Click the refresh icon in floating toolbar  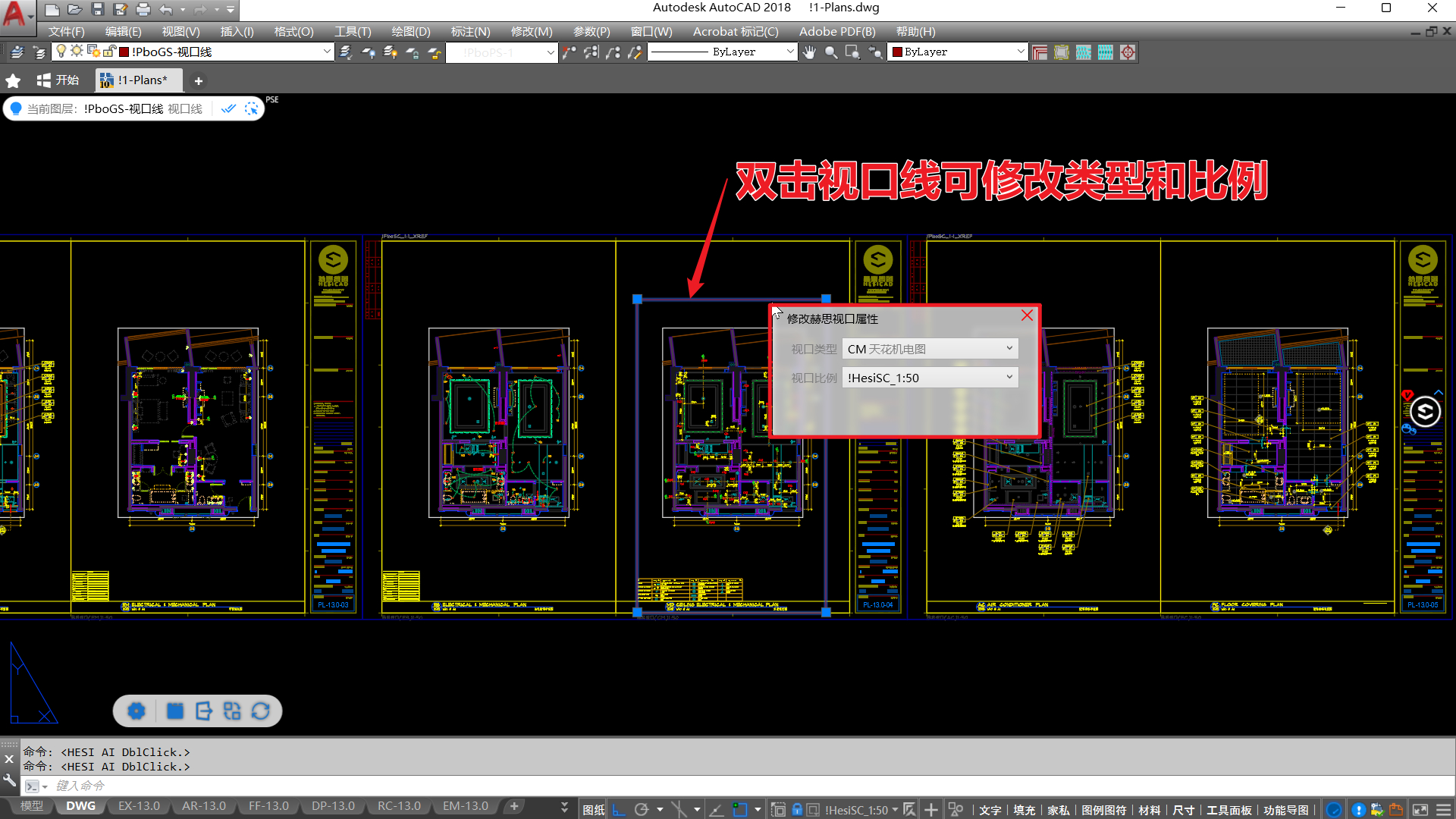(x=260, y=711)
